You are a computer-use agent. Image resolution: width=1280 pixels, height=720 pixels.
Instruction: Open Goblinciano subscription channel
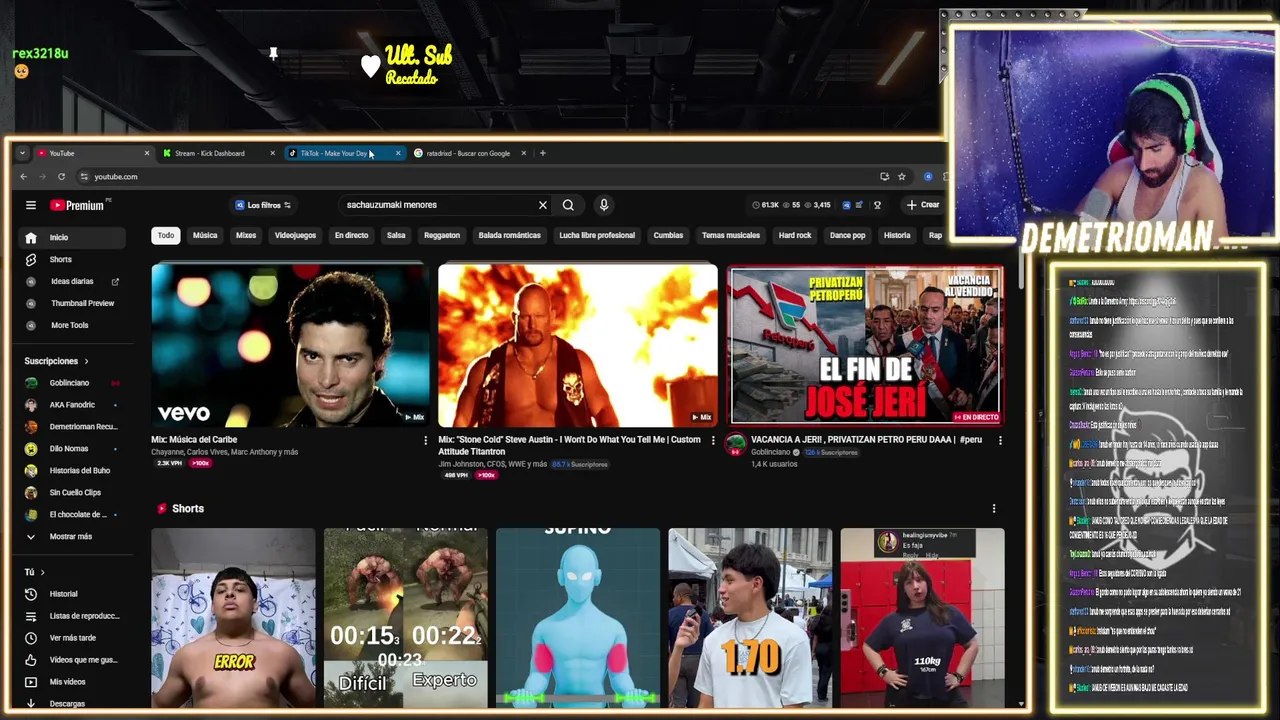[72, 383]
